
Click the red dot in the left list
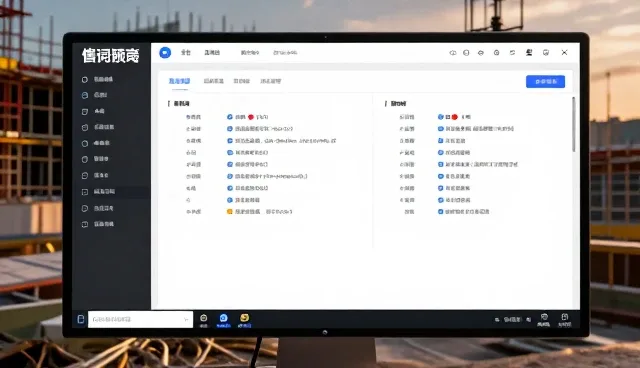(x=251, y=117)
